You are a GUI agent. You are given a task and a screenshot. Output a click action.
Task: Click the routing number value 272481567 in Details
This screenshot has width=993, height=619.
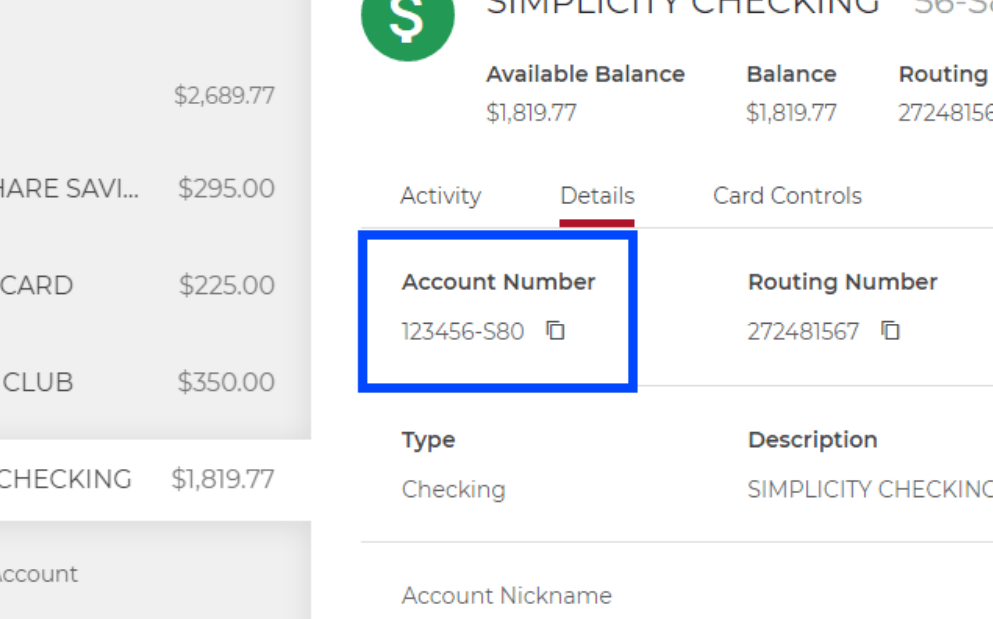pos(803,332)
